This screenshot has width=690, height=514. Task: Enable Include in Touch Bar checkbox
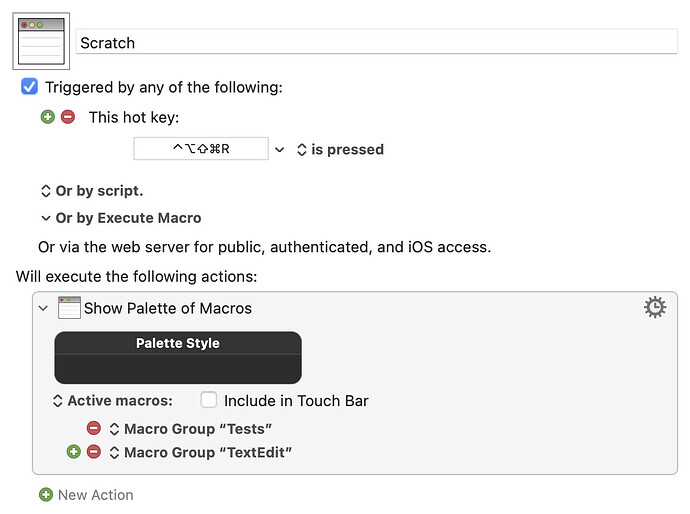208,400
